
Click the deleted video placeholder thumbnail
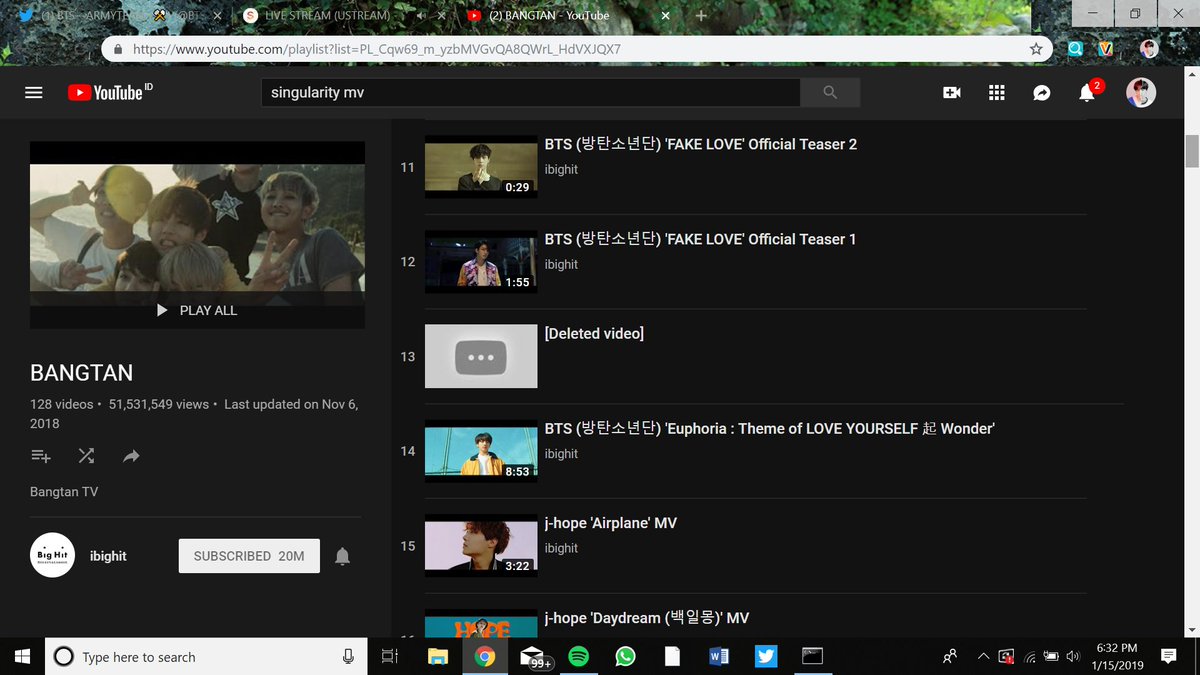click(481, 356)
